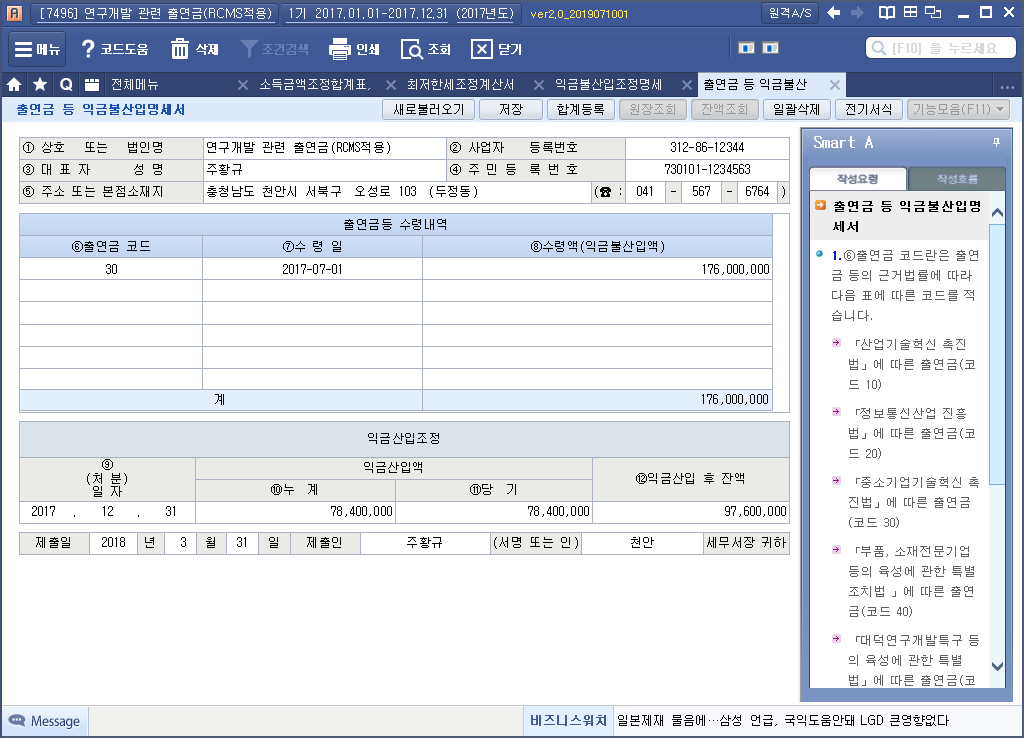Open favorites with the star icon
This screenshot has width=1024, height=738.
coord(40,85)
